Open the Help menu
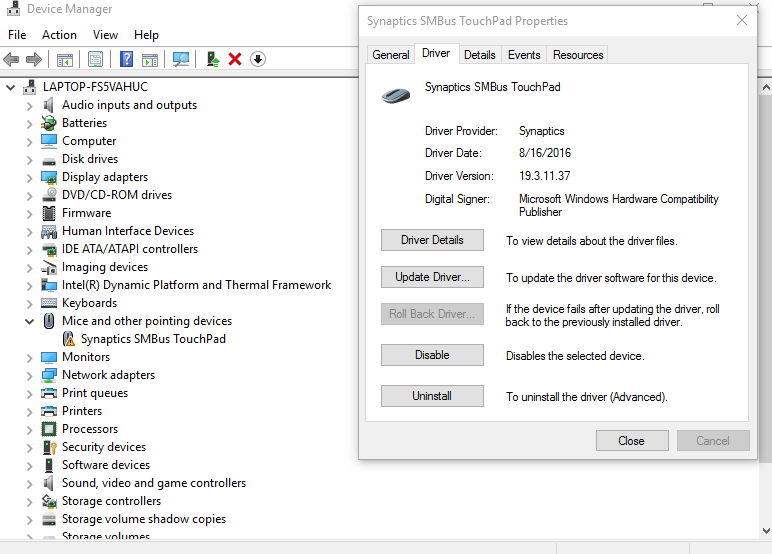Viewport: 772px width, 554px height. (x=146, y=35)
